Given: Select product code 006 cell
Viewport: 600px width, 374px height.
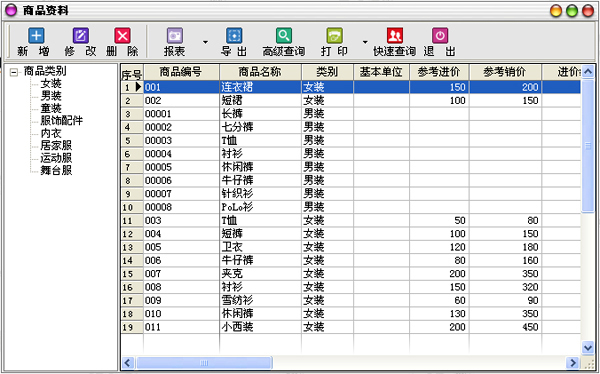Looking at the screenshot, I should pyautogui.click(x=181, y=260).
